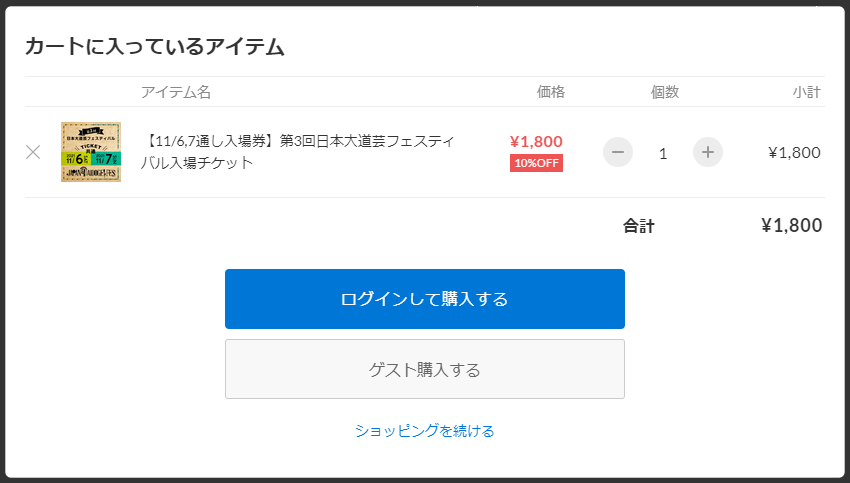Click the 10%OFF discount badge
The image size is (850, 483).
(x=536, y=163)
